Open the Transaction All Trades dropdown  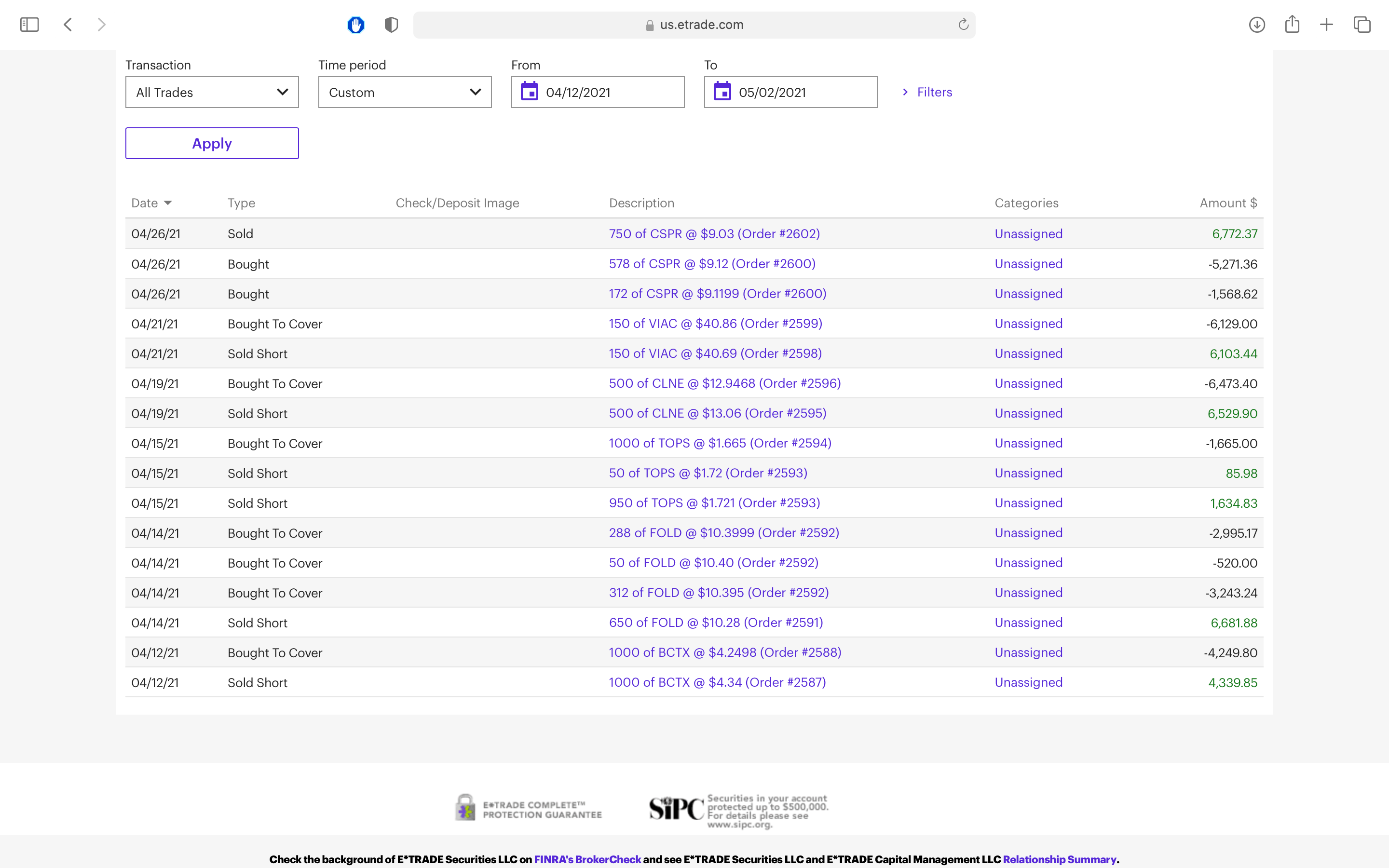coord(212,92)
